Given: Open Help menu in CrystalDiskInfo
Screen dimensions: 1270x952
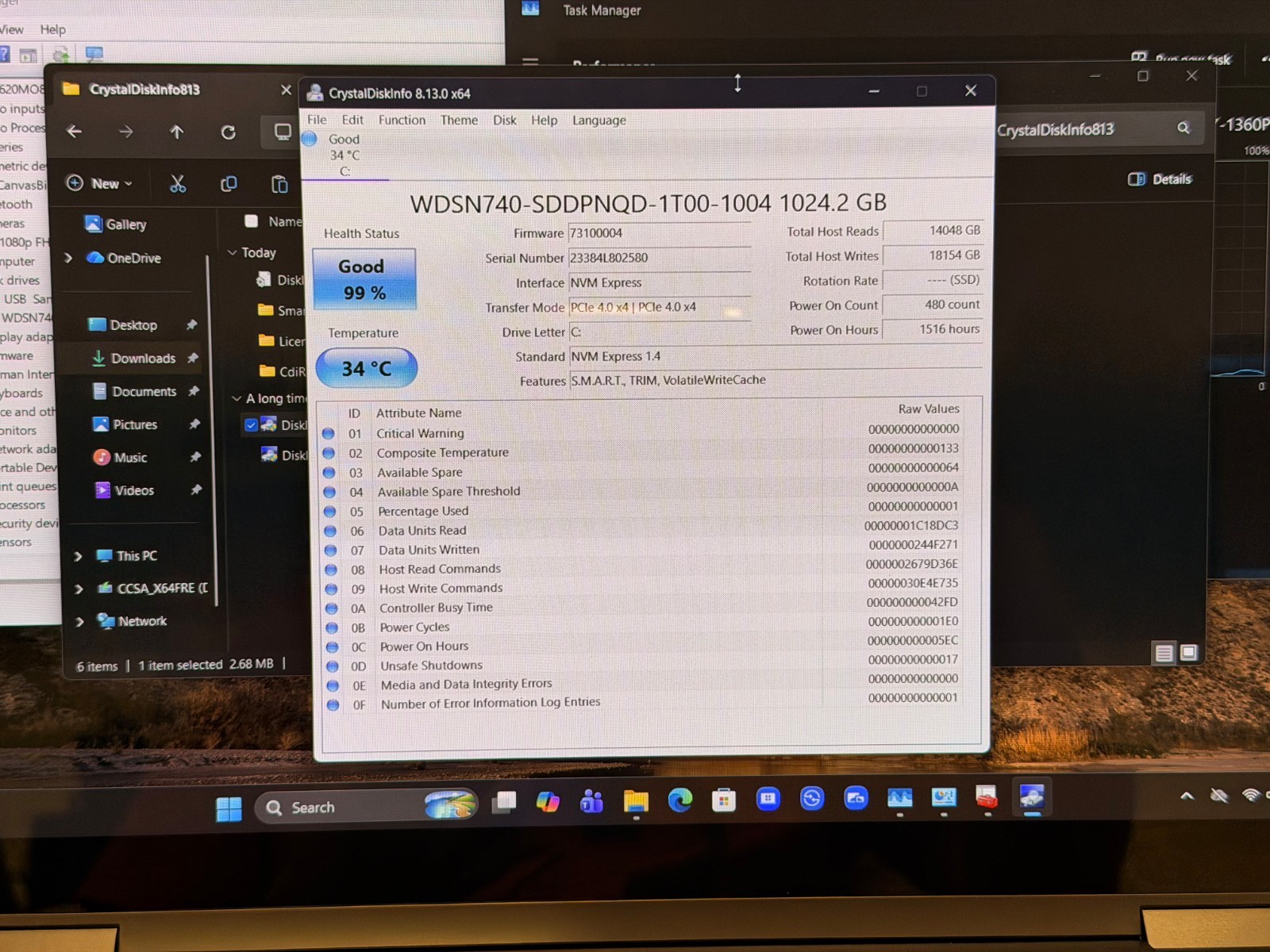Looking at the screenshot, I should (x=544, y=120).
